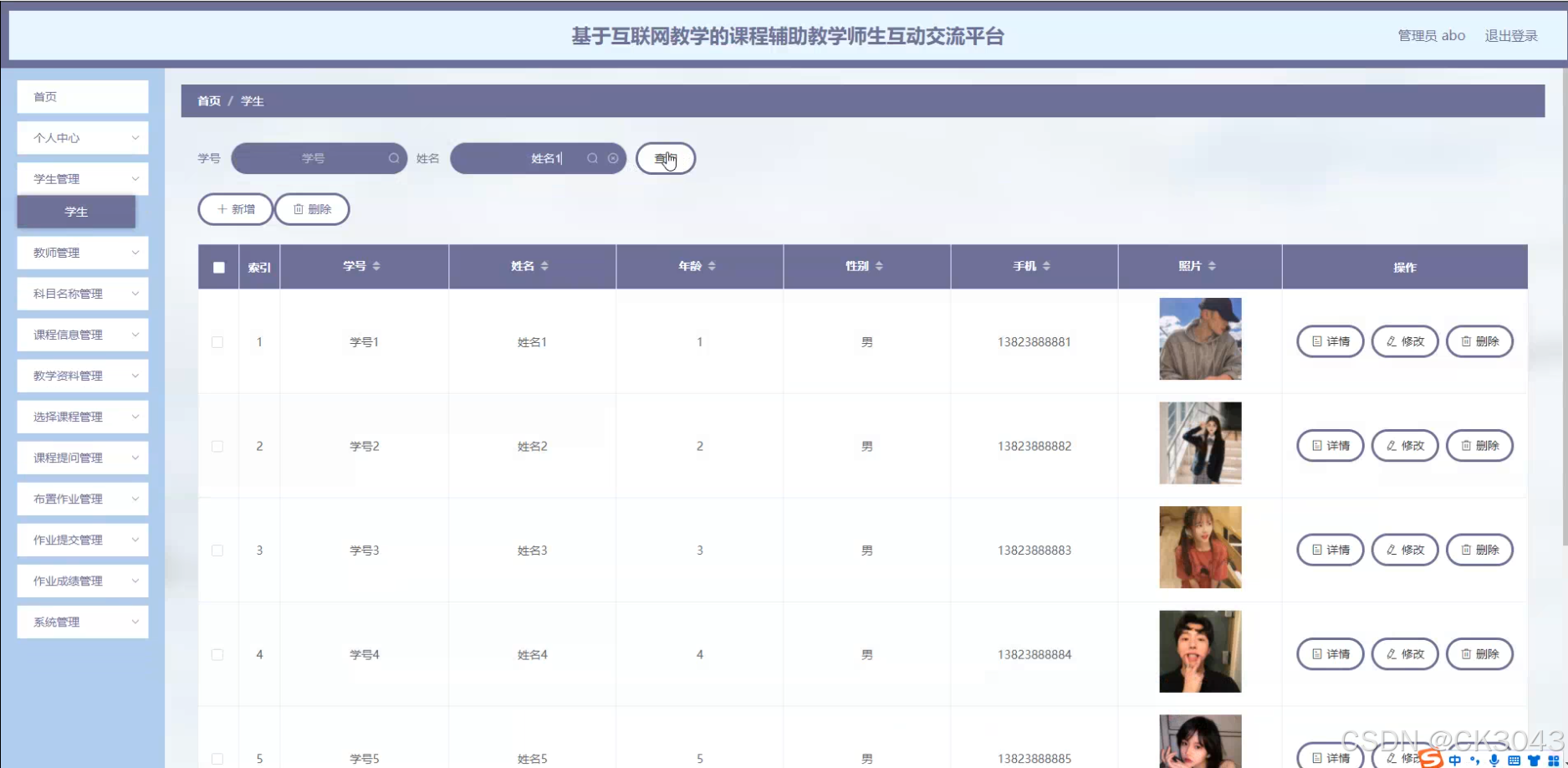The width and height of the screenshot is (1568, 768).
Task: Clear the 姓名 search field with the circle-x icon
Action: (x=613, y=158)
